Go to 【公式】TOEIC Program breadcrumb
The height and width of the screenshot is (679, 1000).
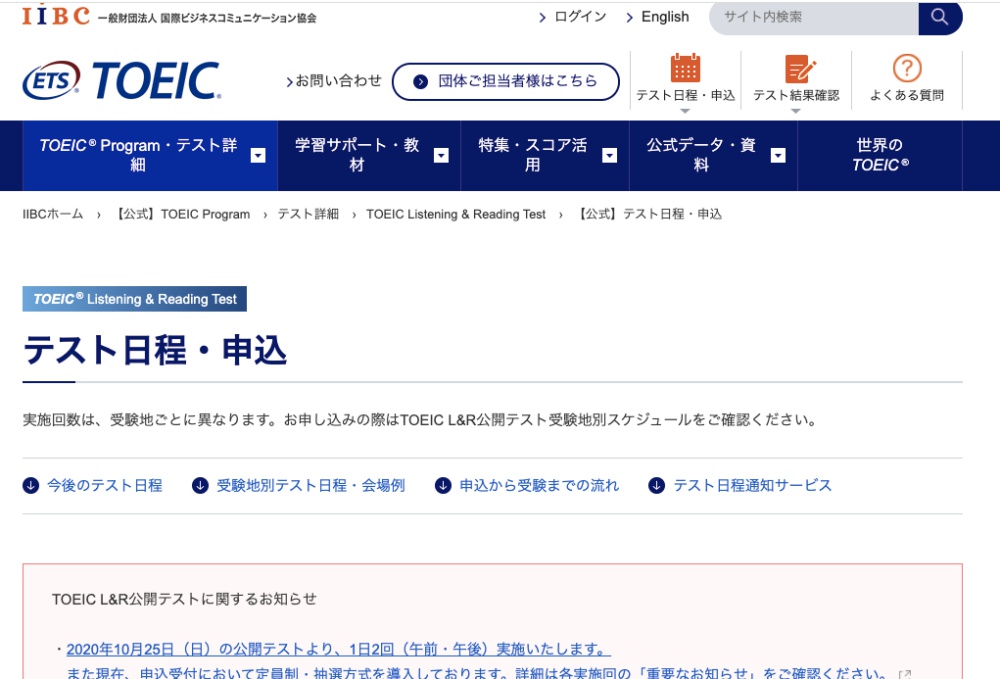(181, 214)
